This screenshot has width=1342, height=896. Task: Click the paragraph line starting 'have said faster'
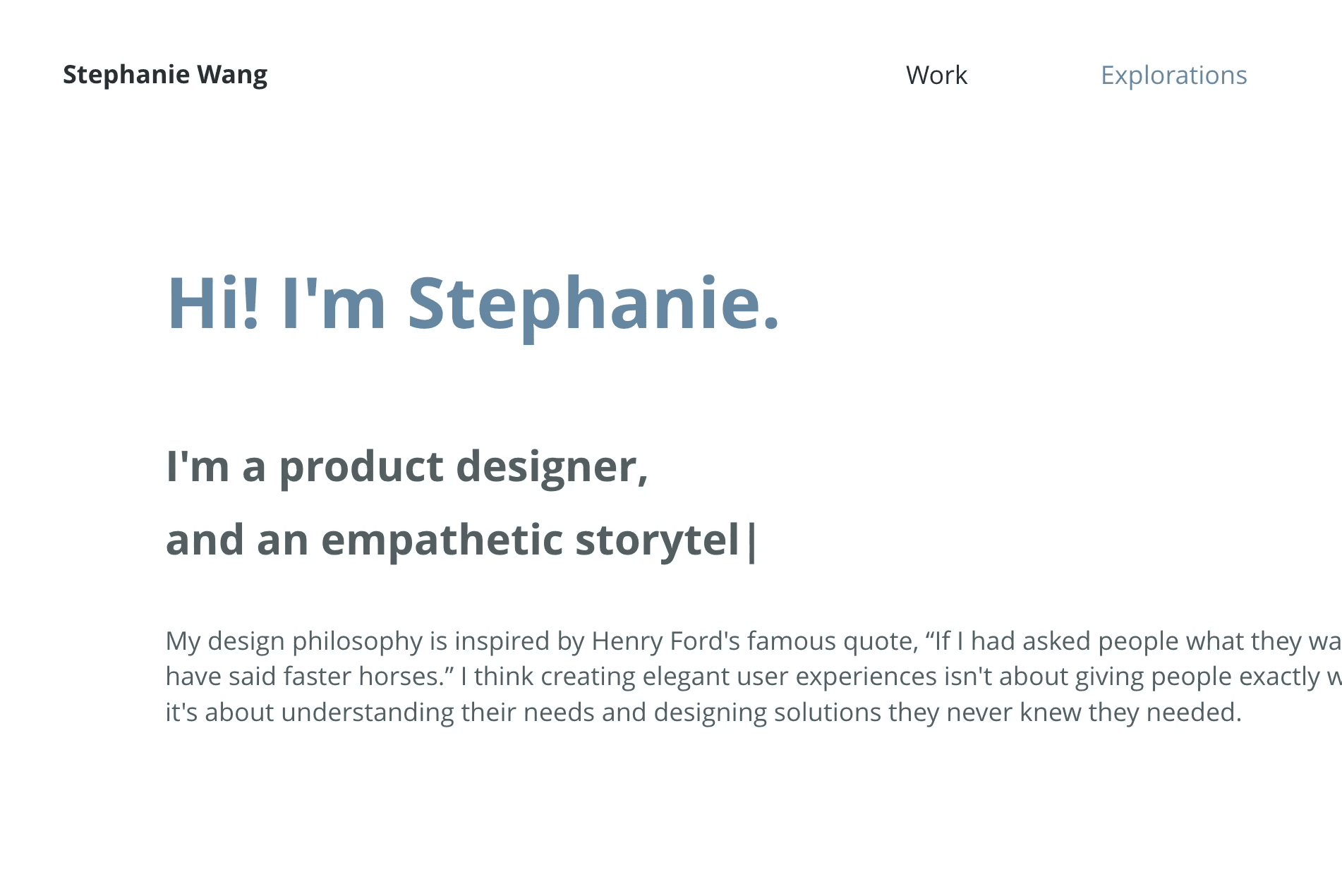754,676
